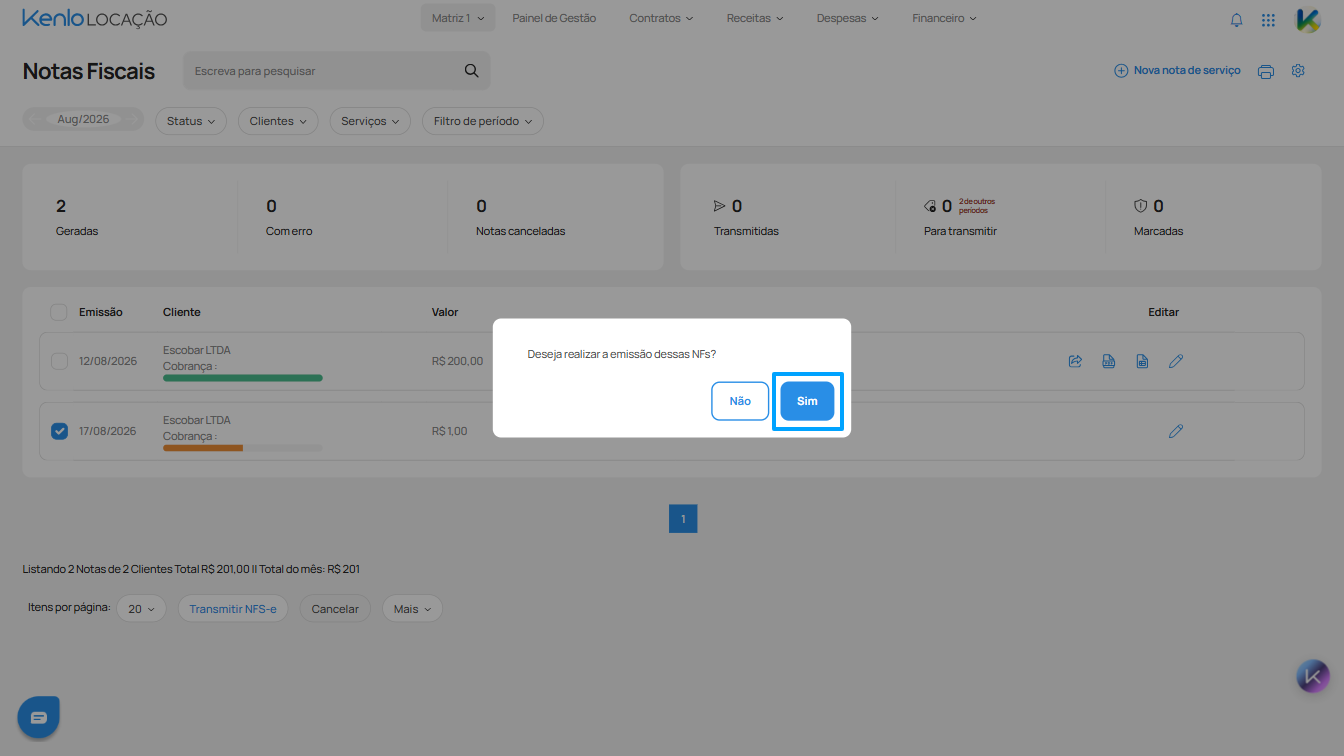The image size is (1344, 756).
Task: Open the Despesas menu
Action: point(848,18)
